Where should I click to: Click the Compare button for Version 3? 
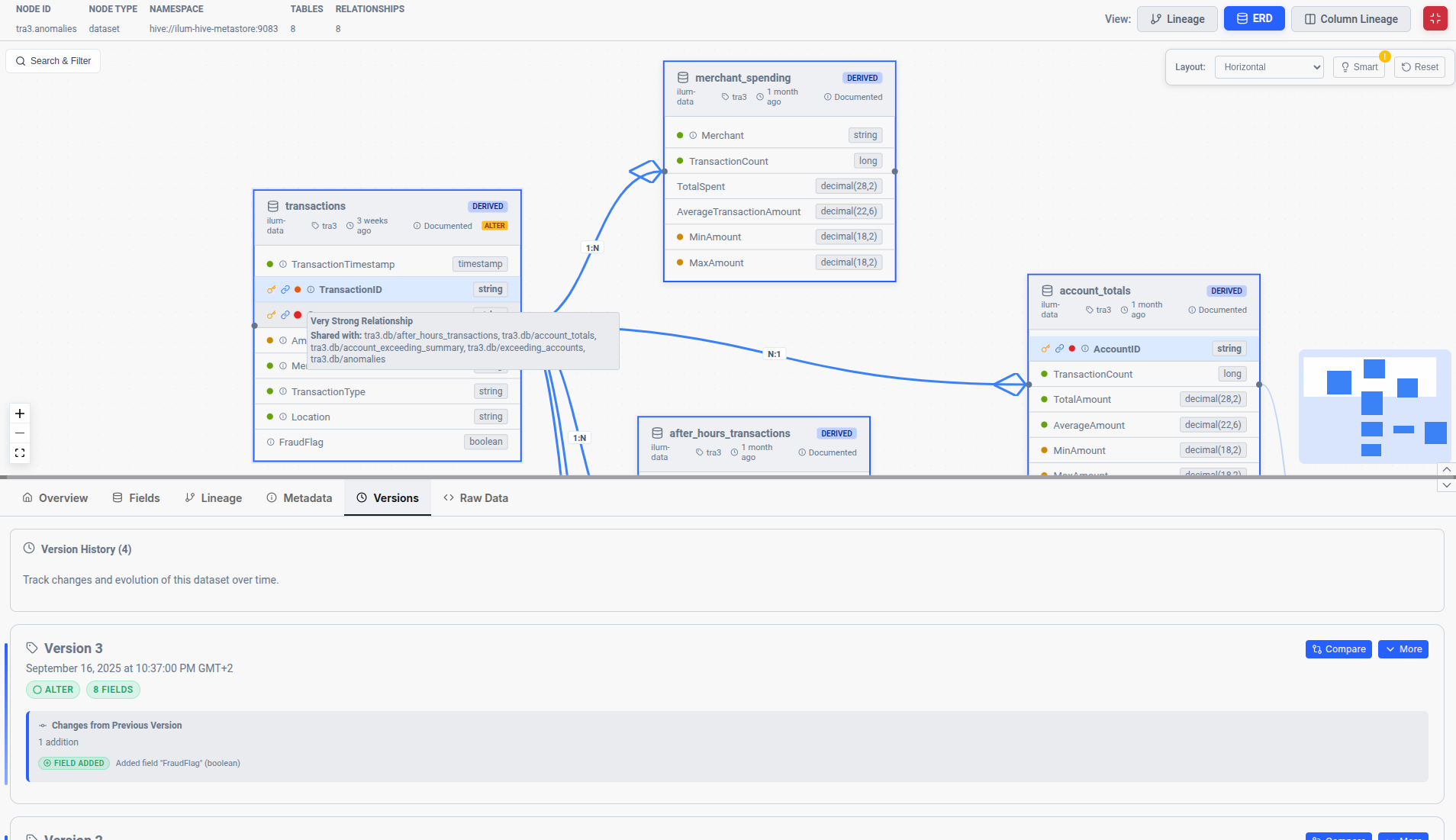click(x=1338, y=649)
